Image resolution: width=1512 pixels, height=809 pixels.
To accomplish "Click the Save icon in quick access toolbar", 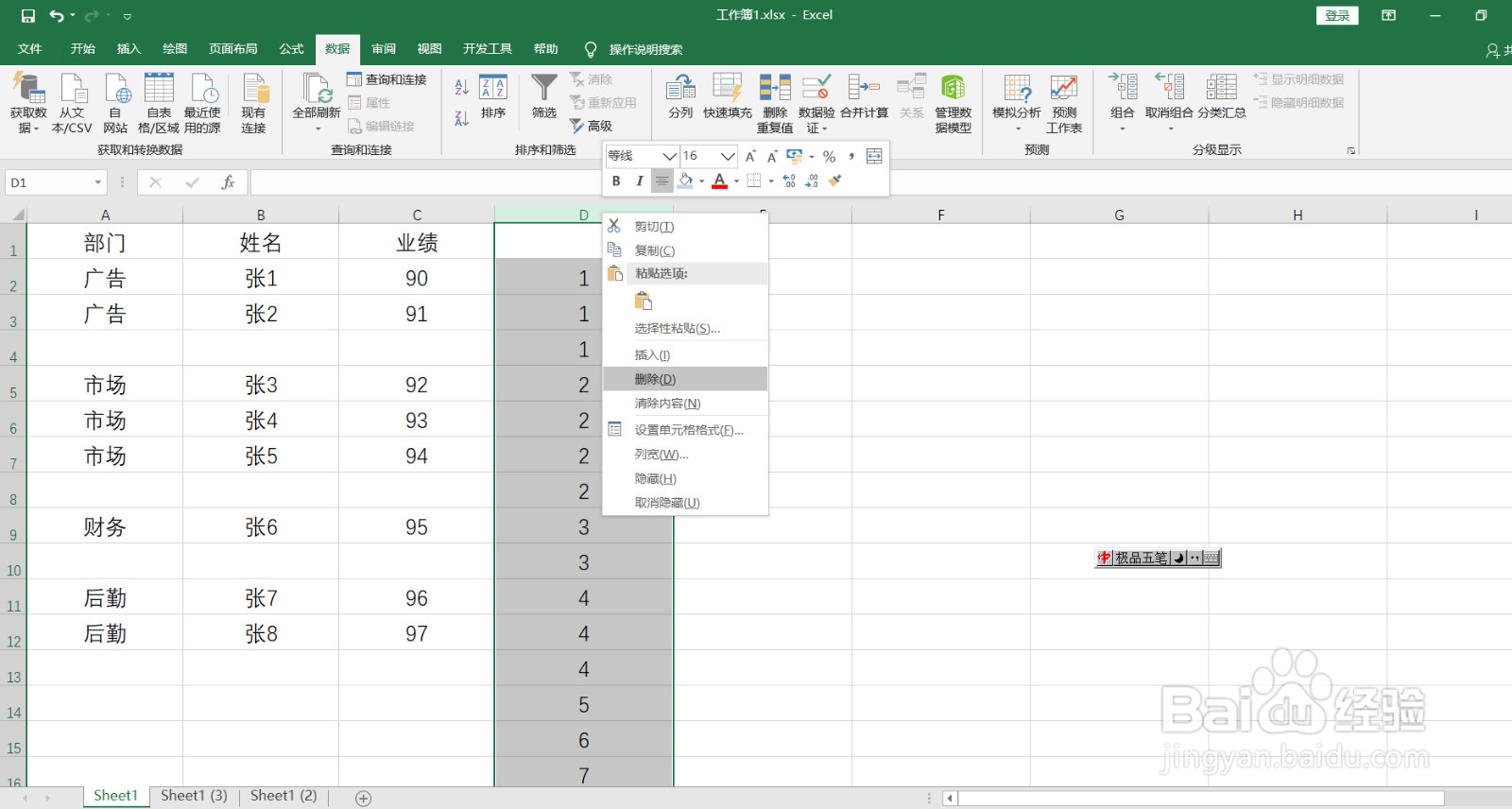I will 27,15.
